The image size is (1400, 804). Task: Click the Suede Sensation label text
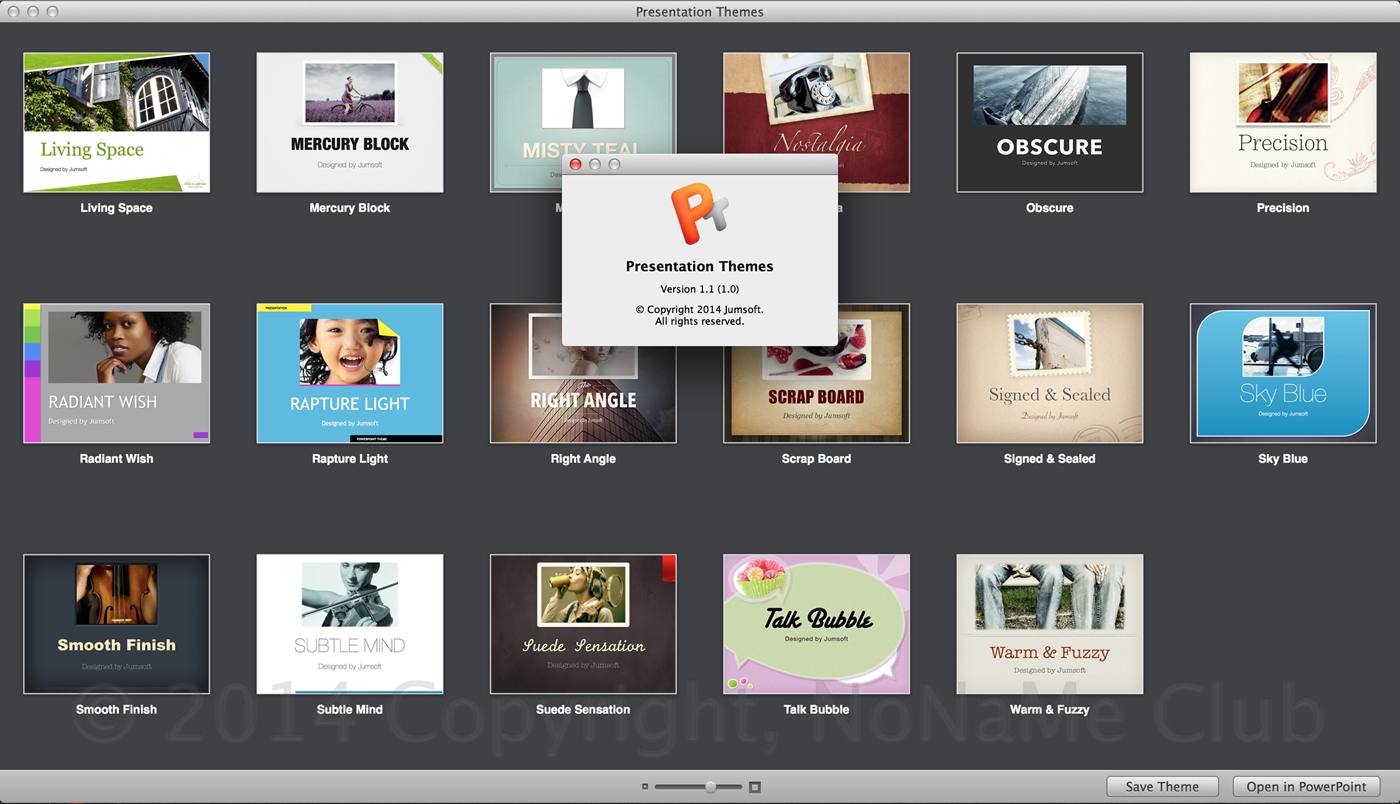(x=583, y=710)
